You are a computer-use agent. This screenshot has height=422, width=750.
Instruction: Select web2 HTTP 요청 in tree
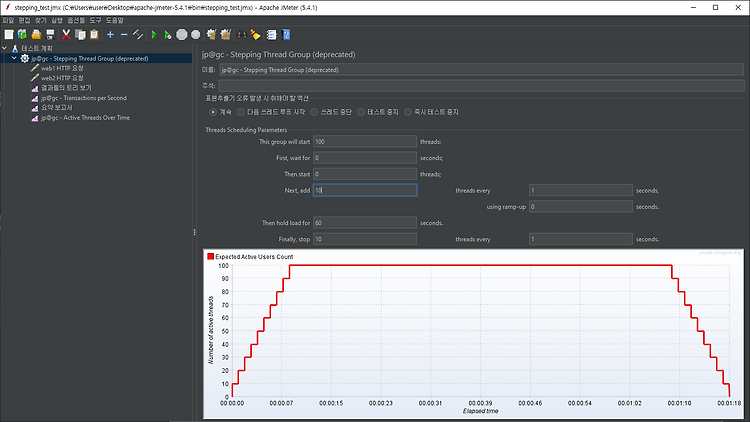click(62, 78)
